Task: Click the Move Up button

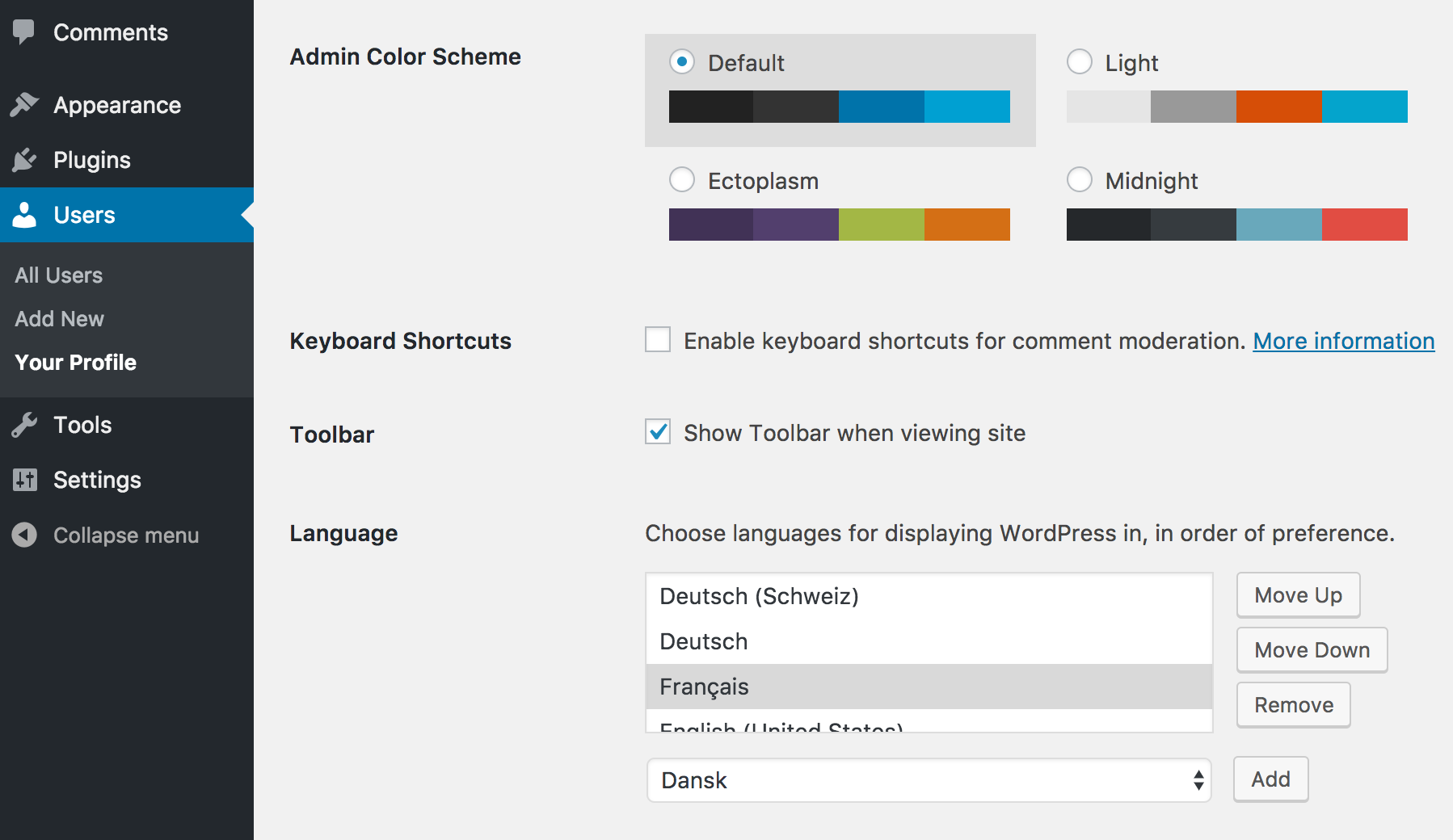Action: coord(1298,595)
